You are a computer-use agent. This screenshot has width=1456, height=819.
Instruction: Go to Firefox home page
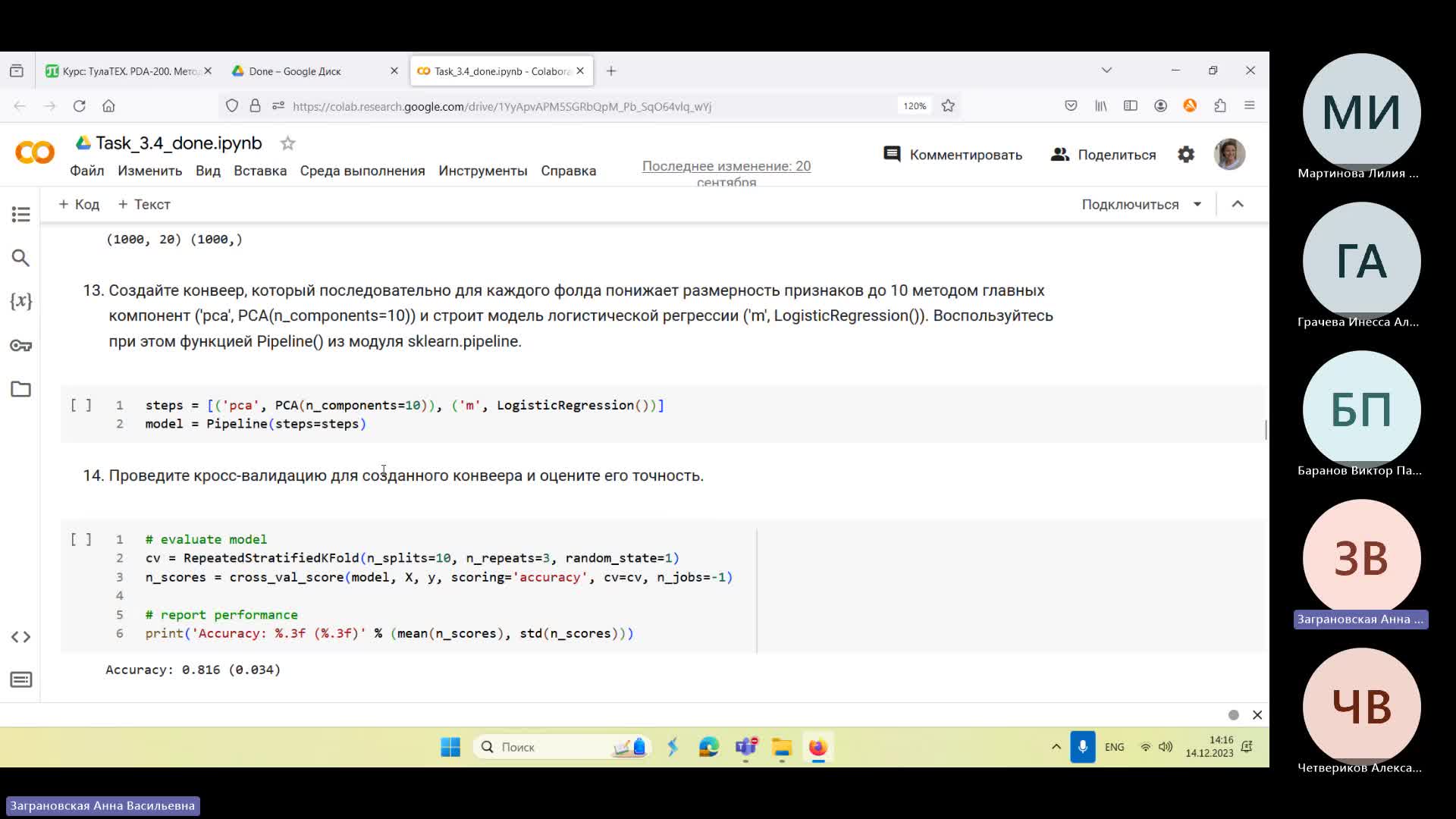coord(108,106)
